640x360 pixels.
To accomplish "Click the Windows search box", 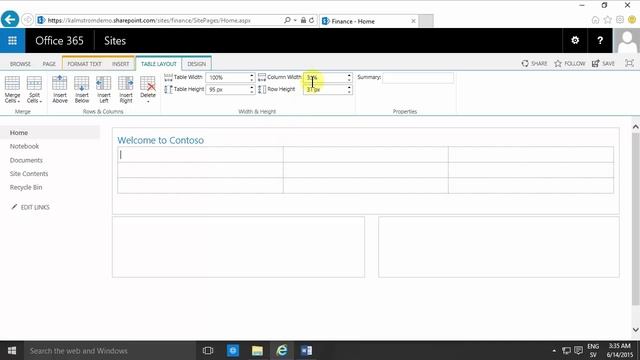I will [110, 351].
